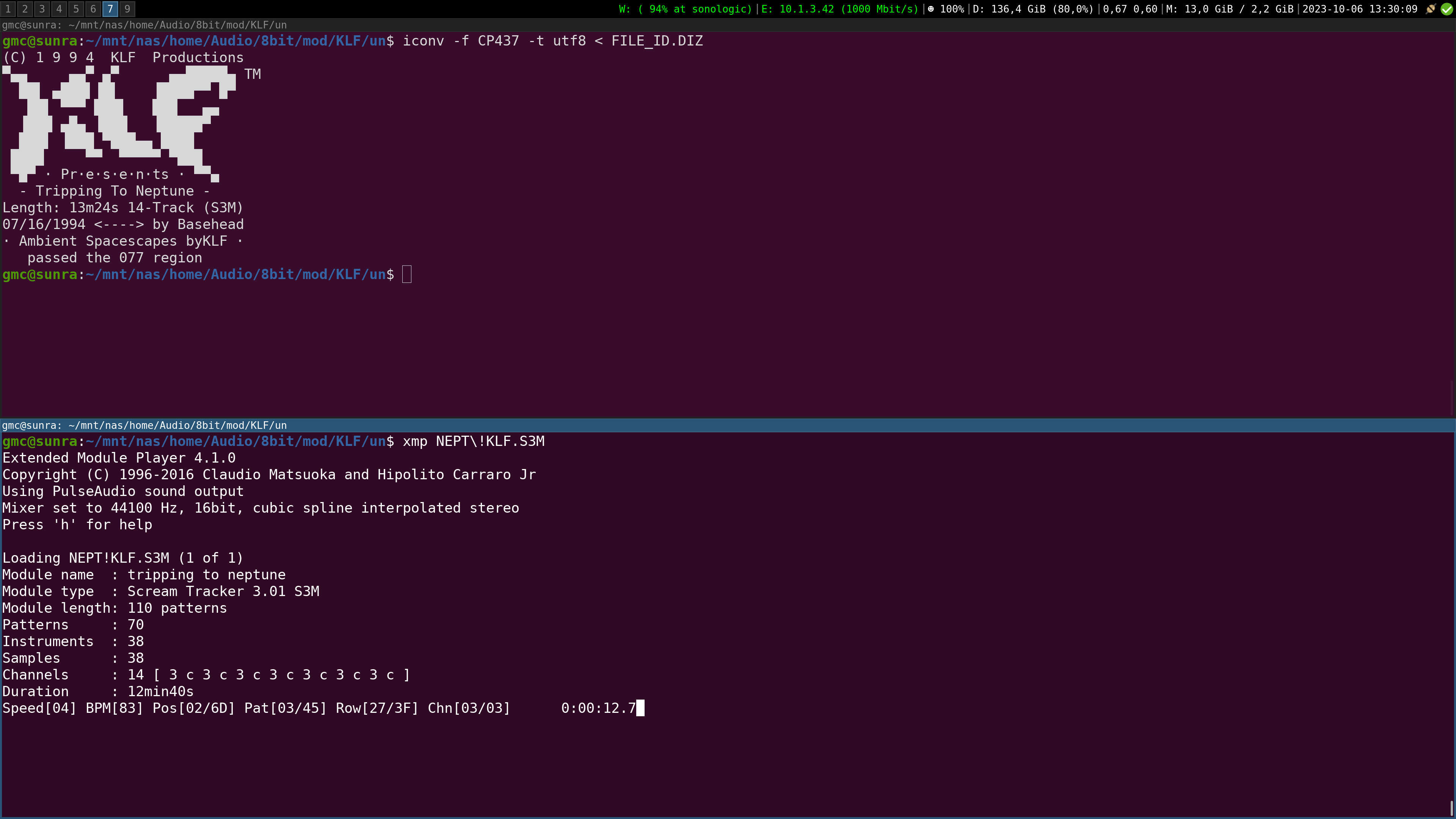Click 'Ambient Spacescapes byKLF' line

[123, 241]
